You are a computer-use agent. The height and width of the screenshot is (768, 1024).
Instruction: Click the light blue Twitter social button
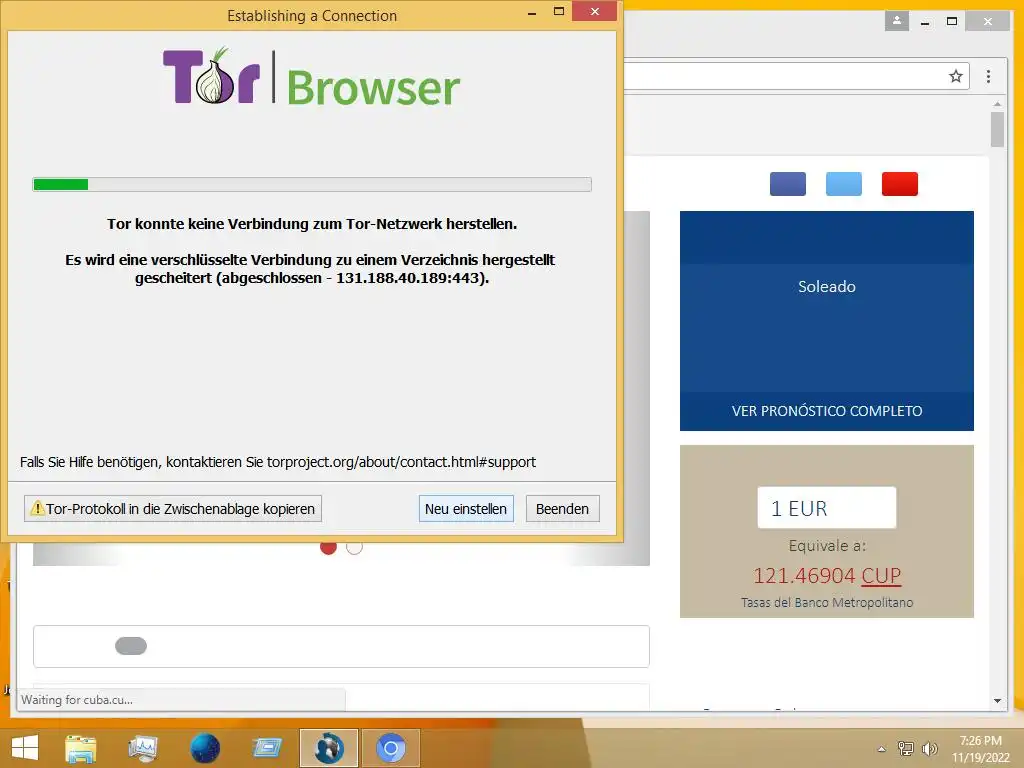844,184
